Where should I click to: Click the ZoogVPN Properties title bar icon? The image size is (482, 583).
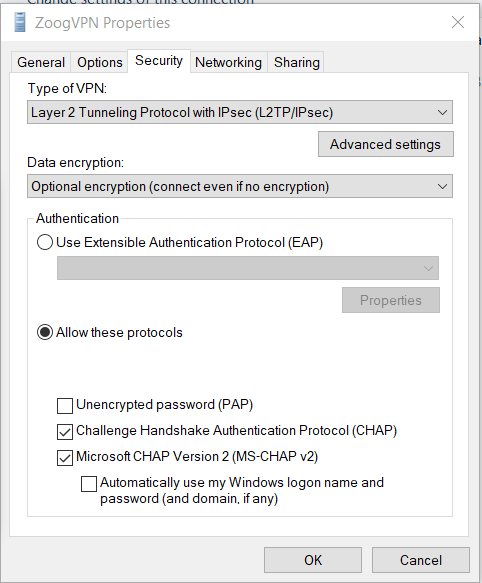(x=20, y=22)
